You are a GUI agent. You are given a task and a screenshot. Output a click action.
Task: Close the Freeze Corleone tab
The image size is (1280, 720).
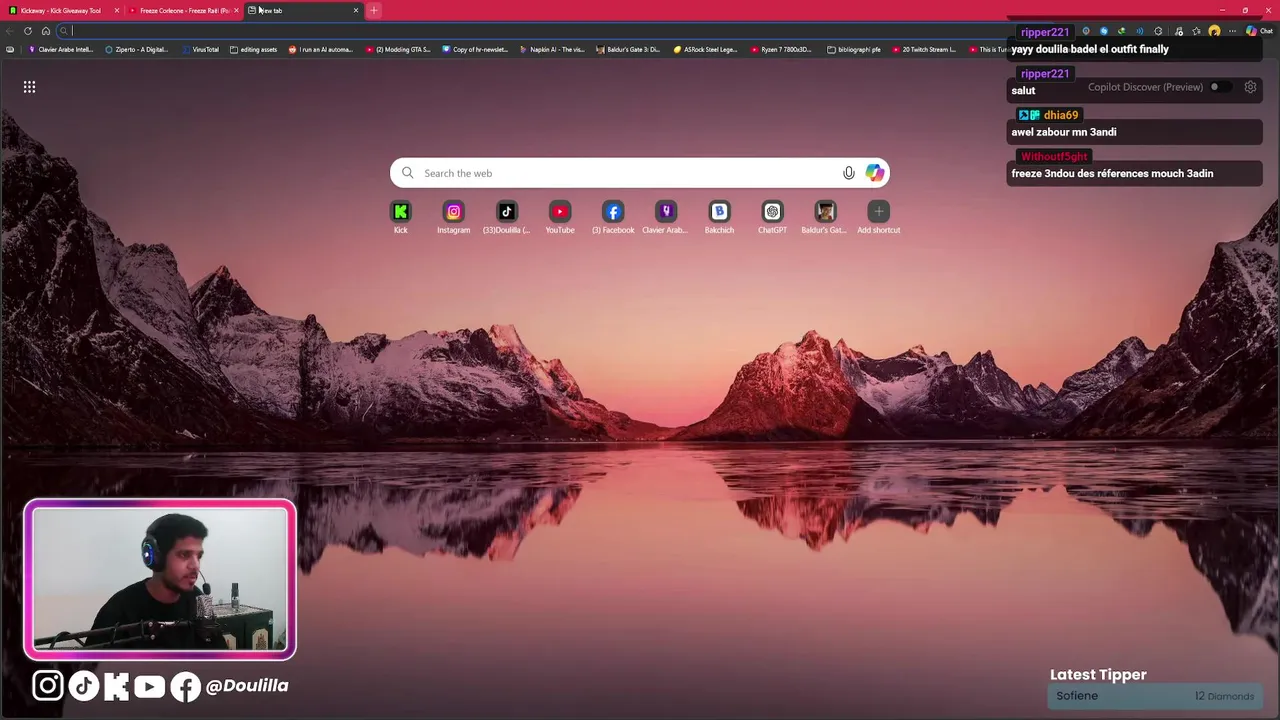point(236,10)
